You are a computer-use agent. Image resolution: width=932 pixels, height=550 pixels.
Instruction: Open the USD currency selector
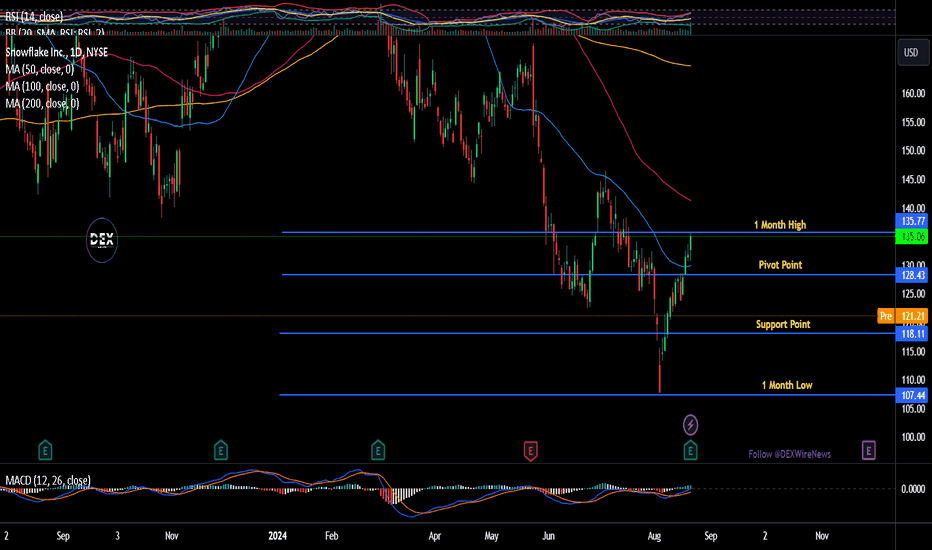click(x=911, y=52)
